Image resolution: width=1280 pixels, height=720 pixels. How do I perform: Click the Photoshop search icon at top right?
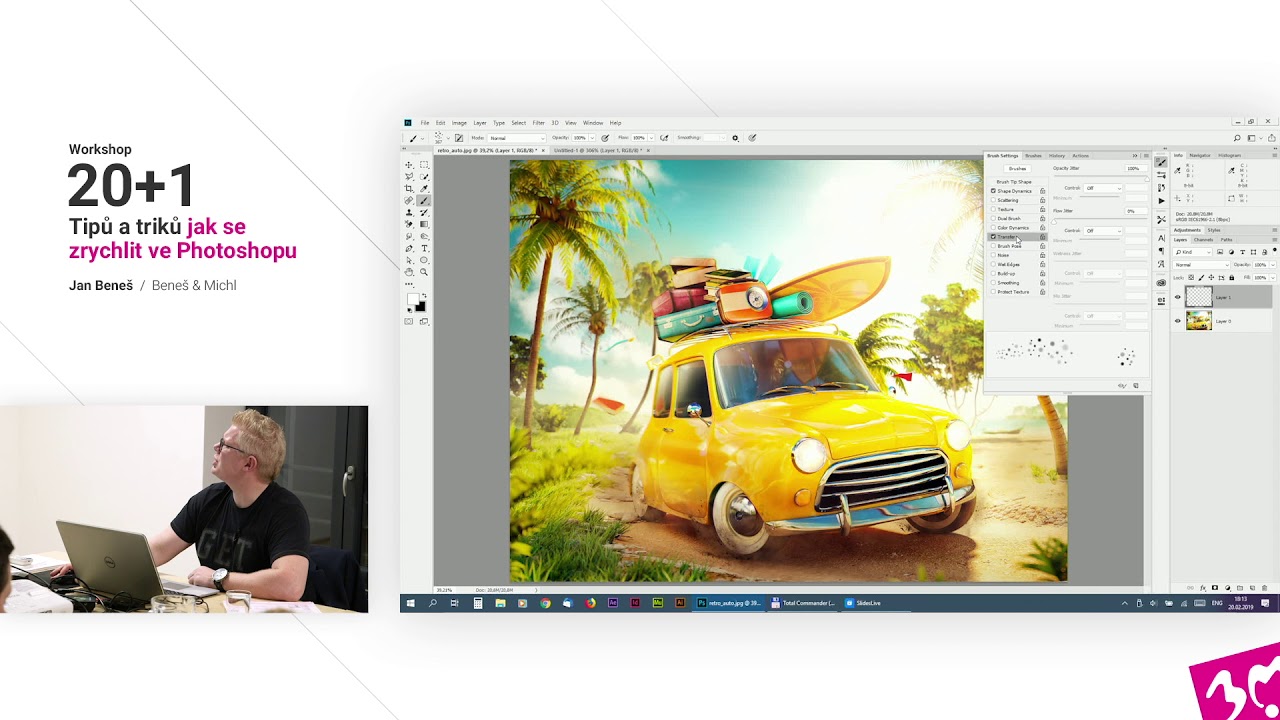[x=1237, y=138]
